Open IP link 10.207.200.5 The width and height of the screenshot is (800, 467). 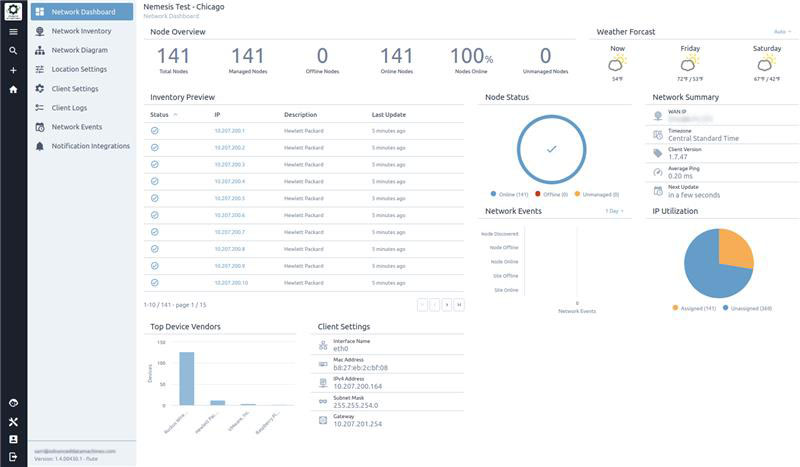pos(230,198)
